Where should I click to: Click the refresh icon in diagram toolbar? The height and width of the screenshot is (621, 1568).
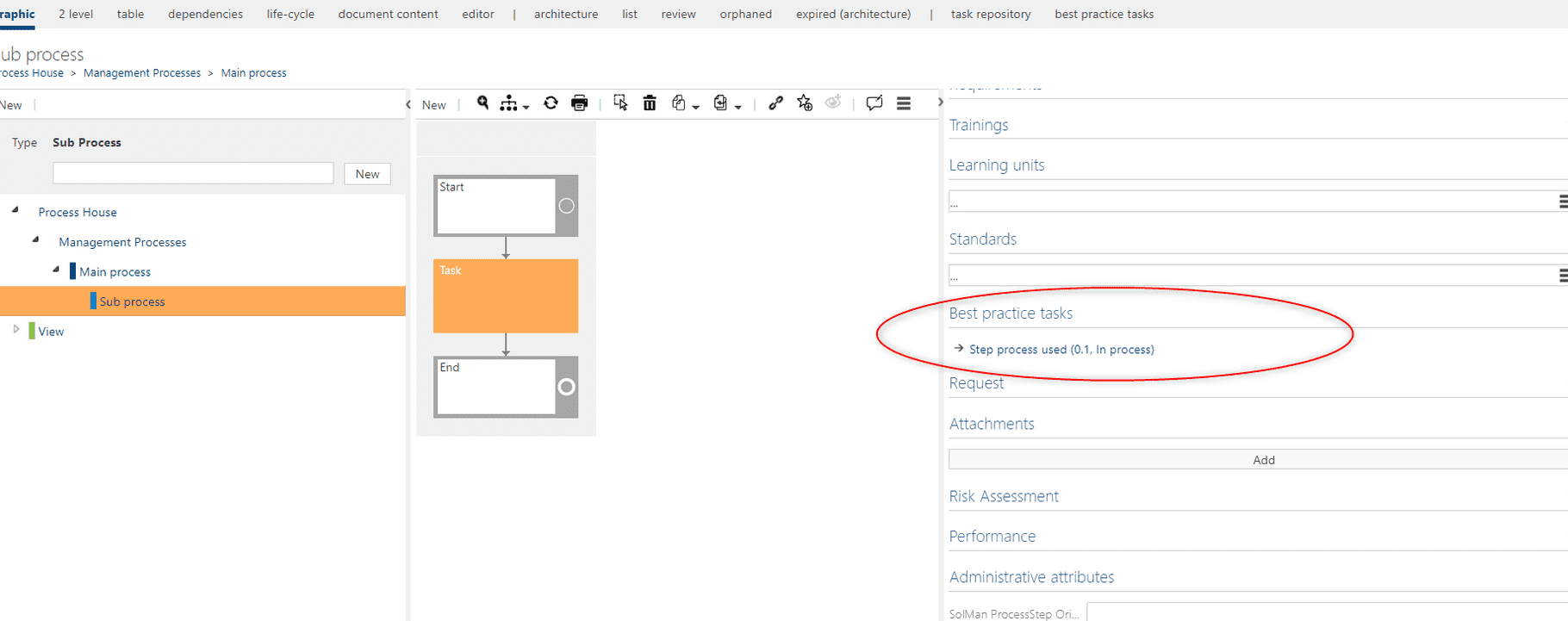pos(551,103)
